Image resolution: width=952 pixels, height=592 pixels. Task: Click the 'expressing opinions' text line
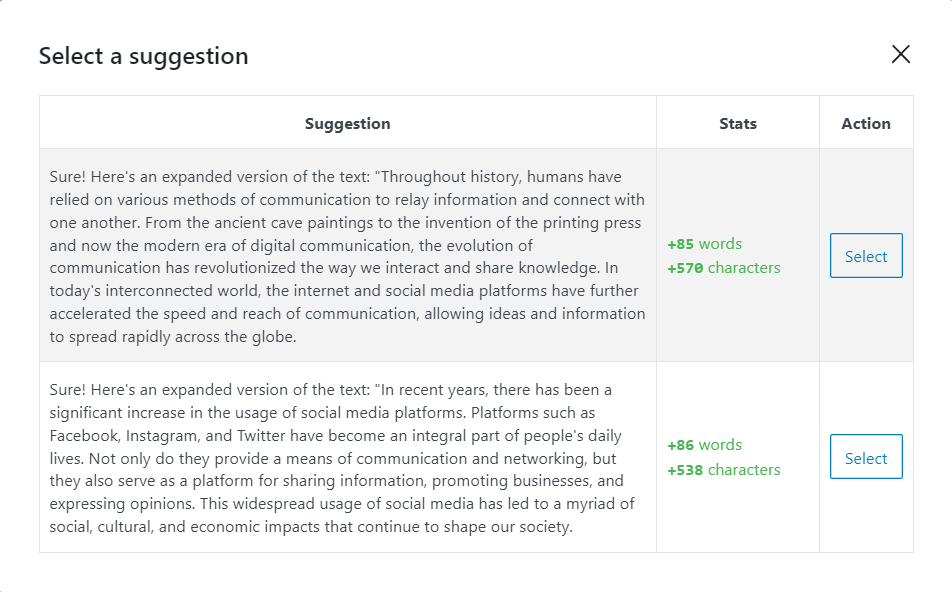click(342, 503)
